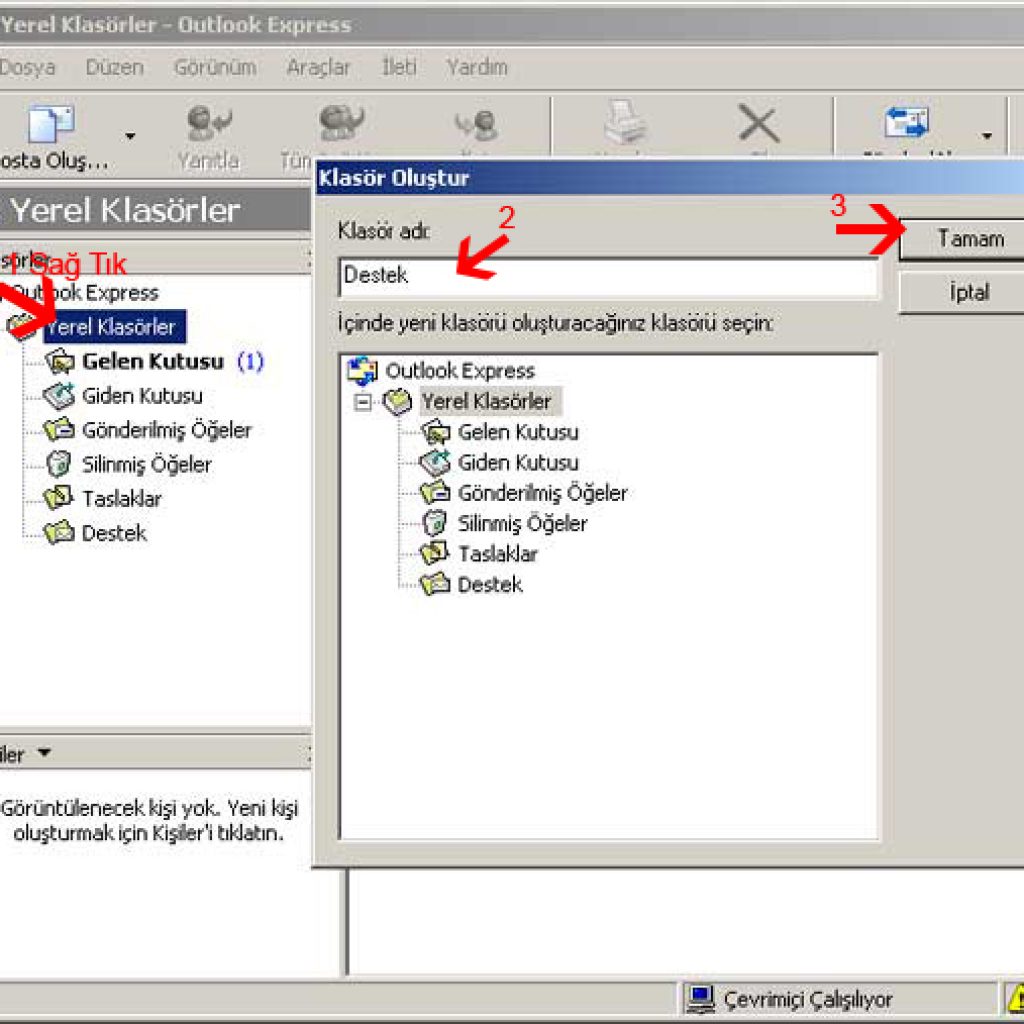Click the Tamam button
This screenshot has width=1024, height=1024.
click(x=963, y=239)
